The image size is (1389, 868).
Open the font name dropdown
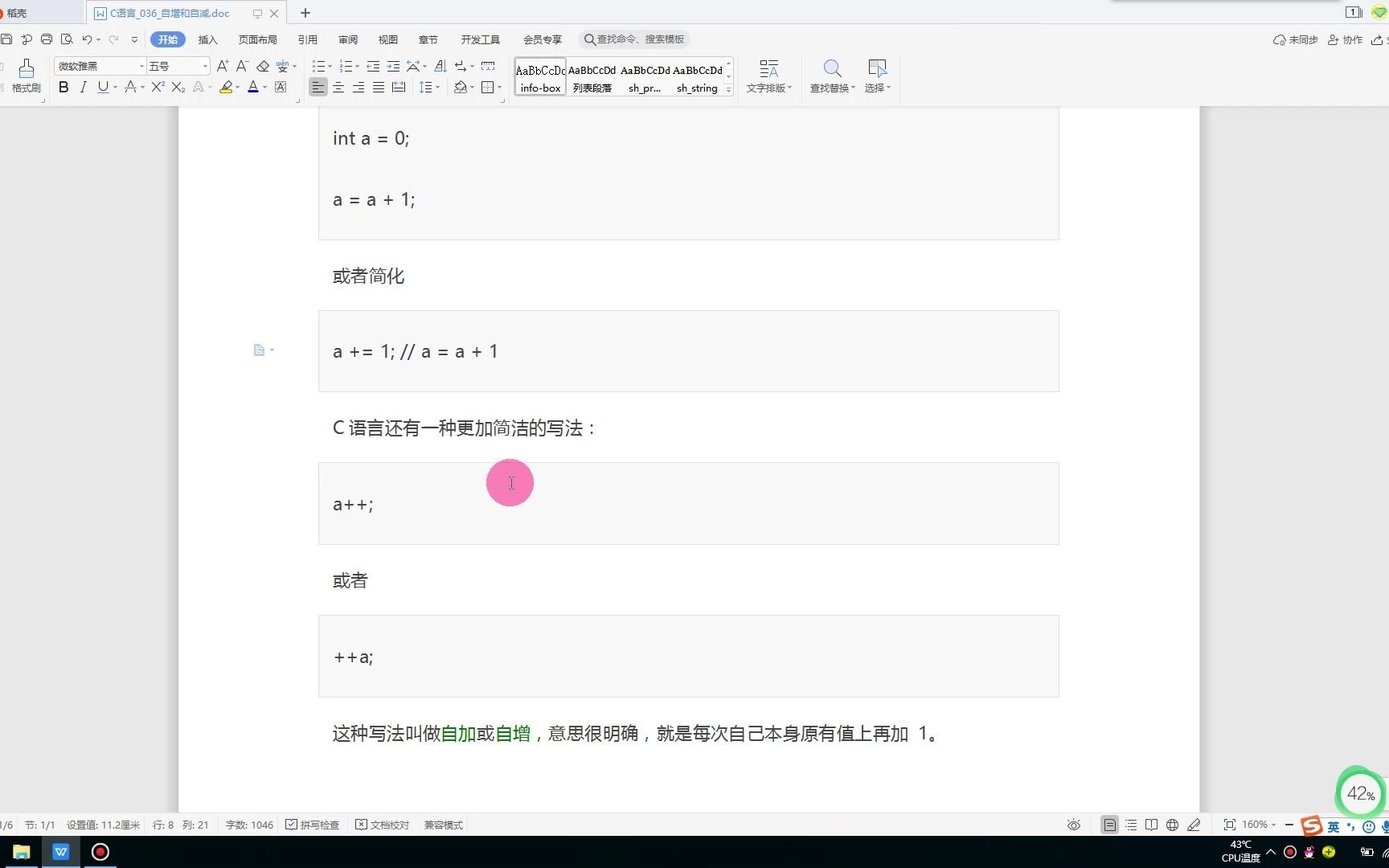coord(141,65)
